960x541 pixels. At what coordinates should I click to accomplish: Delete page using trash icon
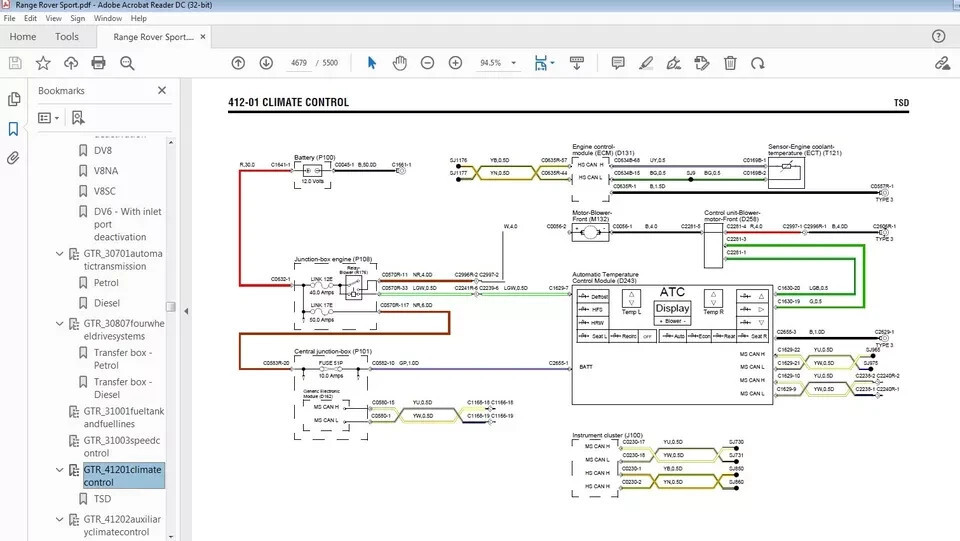(730, 63)
